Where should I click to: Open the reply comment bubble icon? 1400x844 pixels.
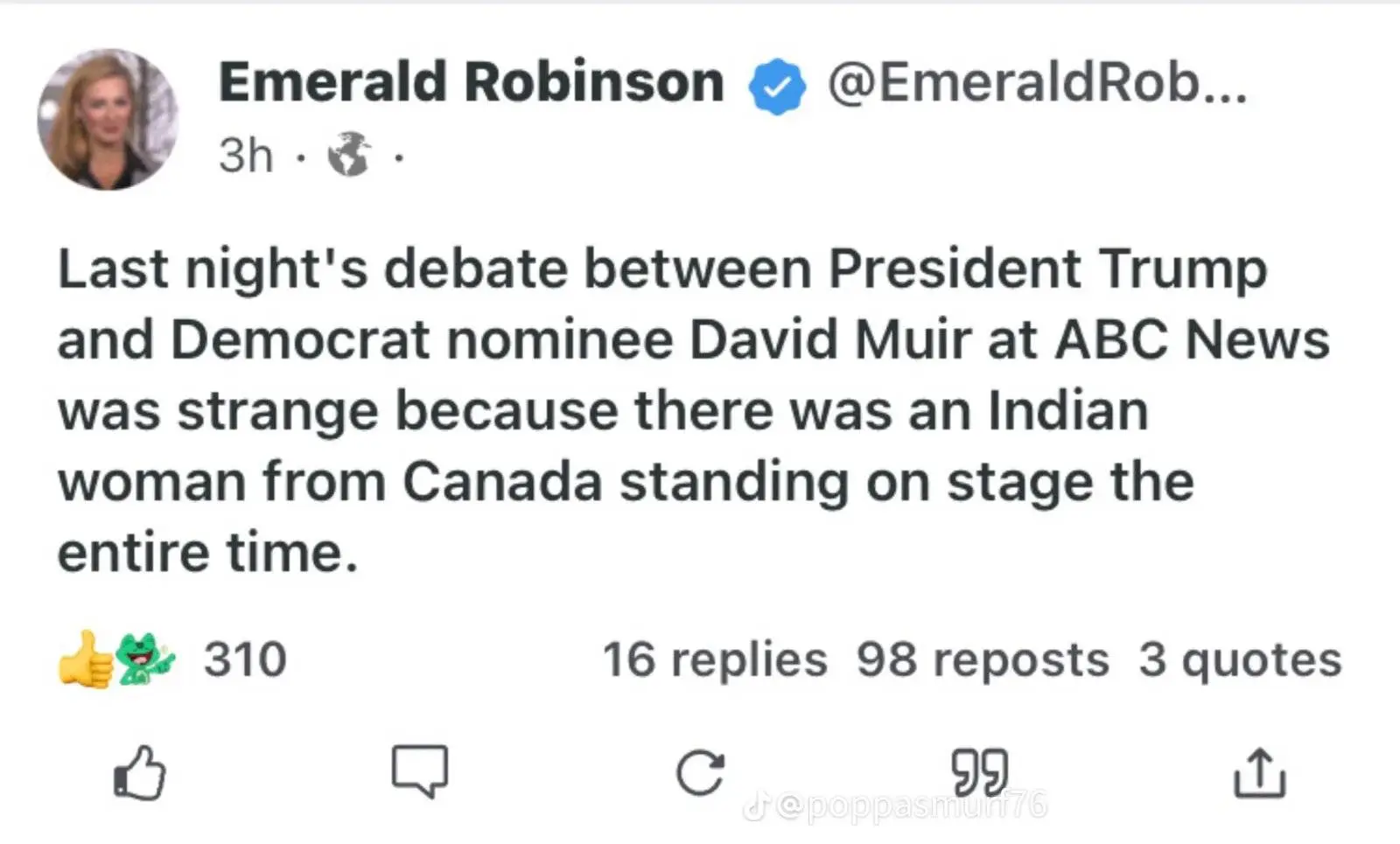(420, 771)
